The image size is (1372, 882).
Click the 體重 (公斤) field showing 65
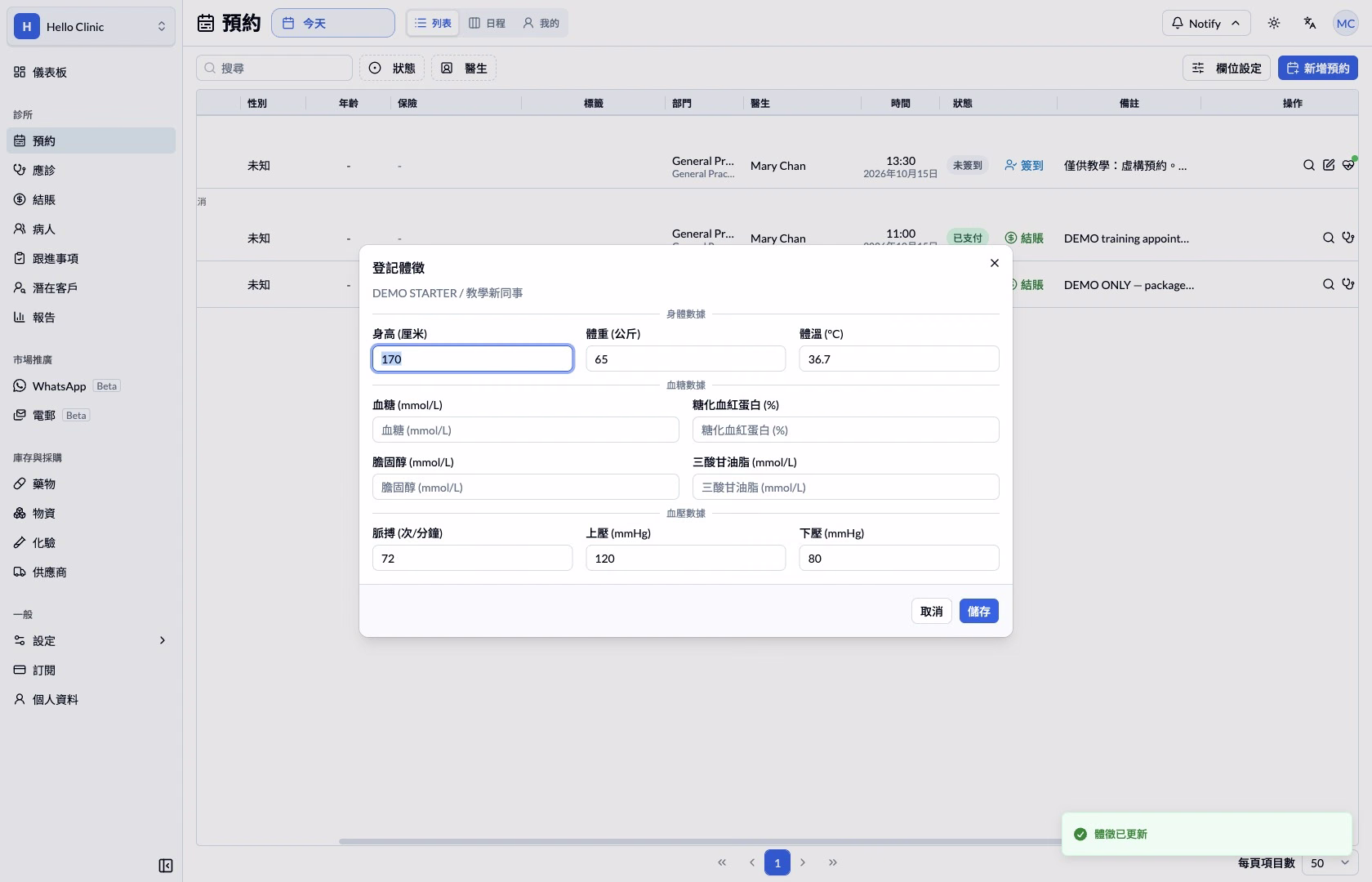686,359
